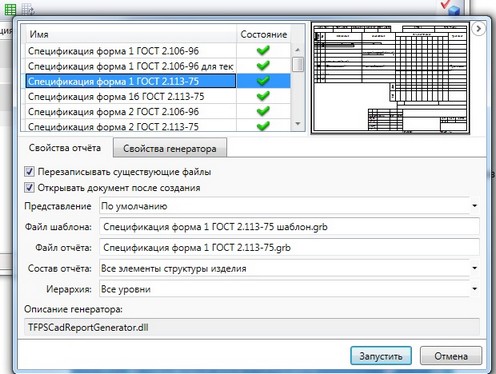Click the Запустить button

click(381, 356)
